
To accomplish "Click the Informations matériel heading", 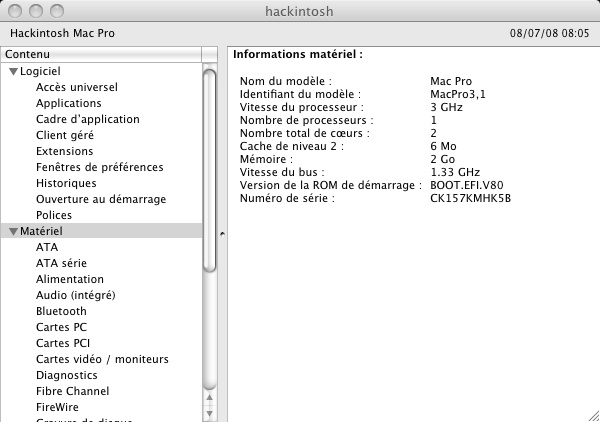I will click(298, 54).
